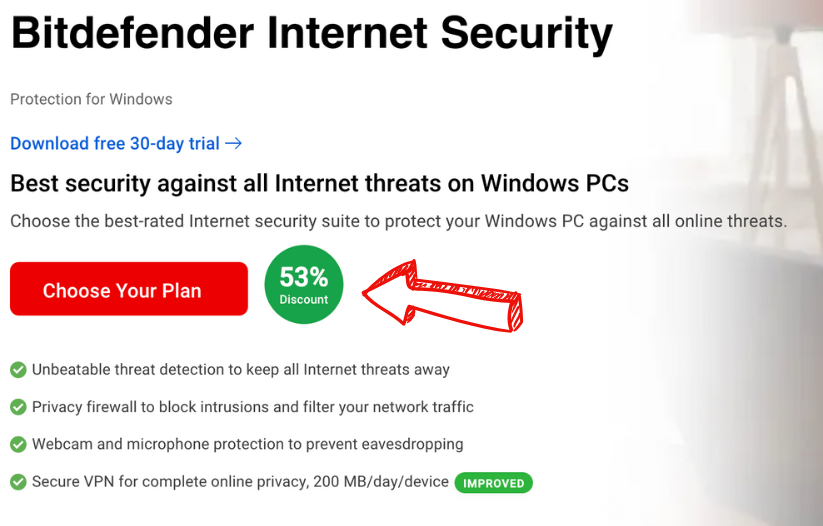Image resolution: width=823 pixels, height=526 pixels.
Task: Click the arrow icon after the trial link
Action: tap(234, 144)
